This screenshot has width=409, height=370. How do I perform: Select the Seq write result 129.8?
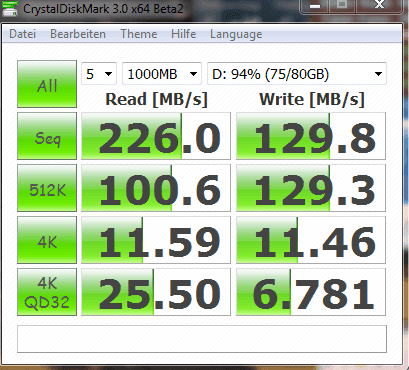311,136
